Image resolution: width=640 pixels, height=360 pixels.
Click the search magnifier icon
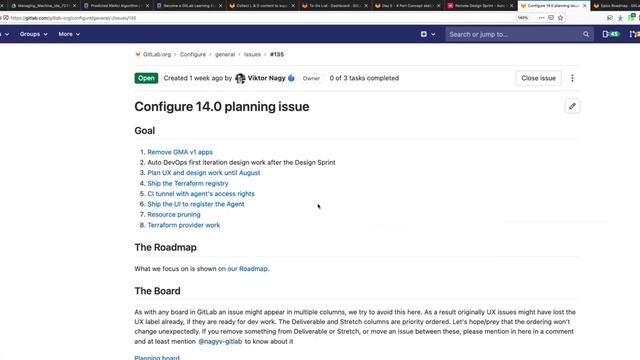[x=586, y=34]
